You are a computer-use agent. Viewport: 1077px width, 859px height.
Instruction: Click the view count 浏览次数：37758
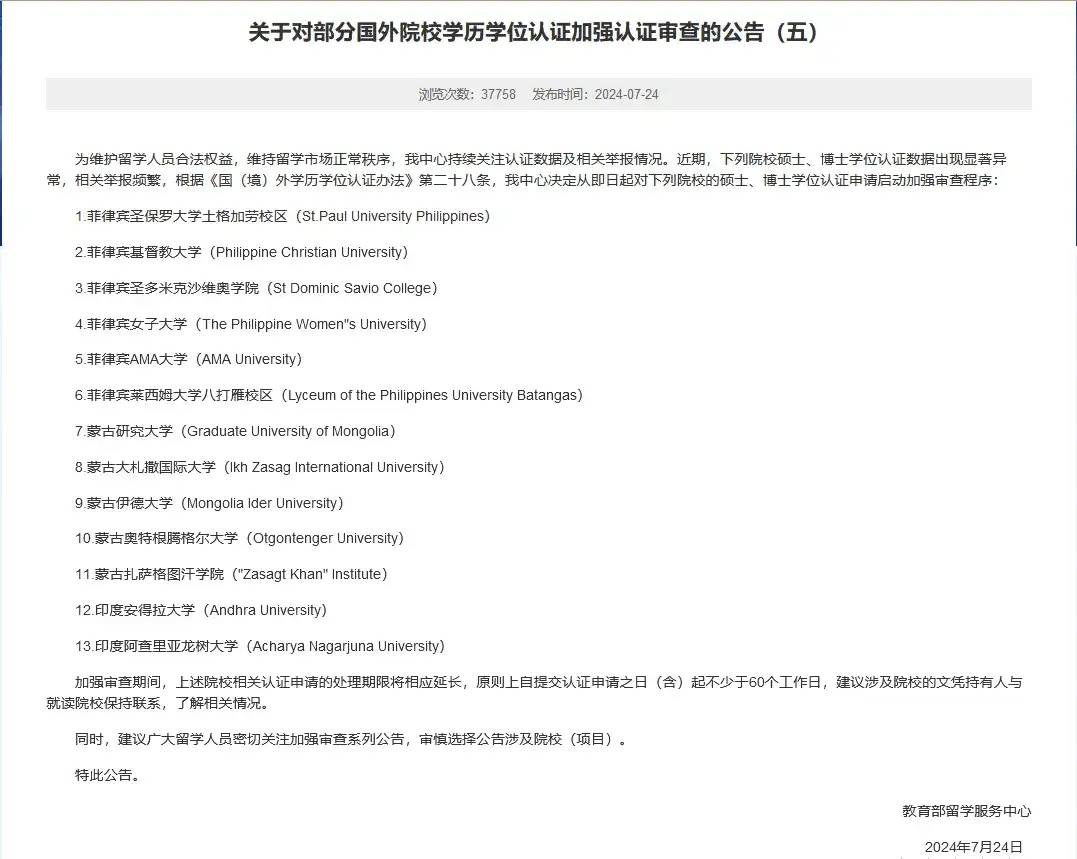click(467, 94)
